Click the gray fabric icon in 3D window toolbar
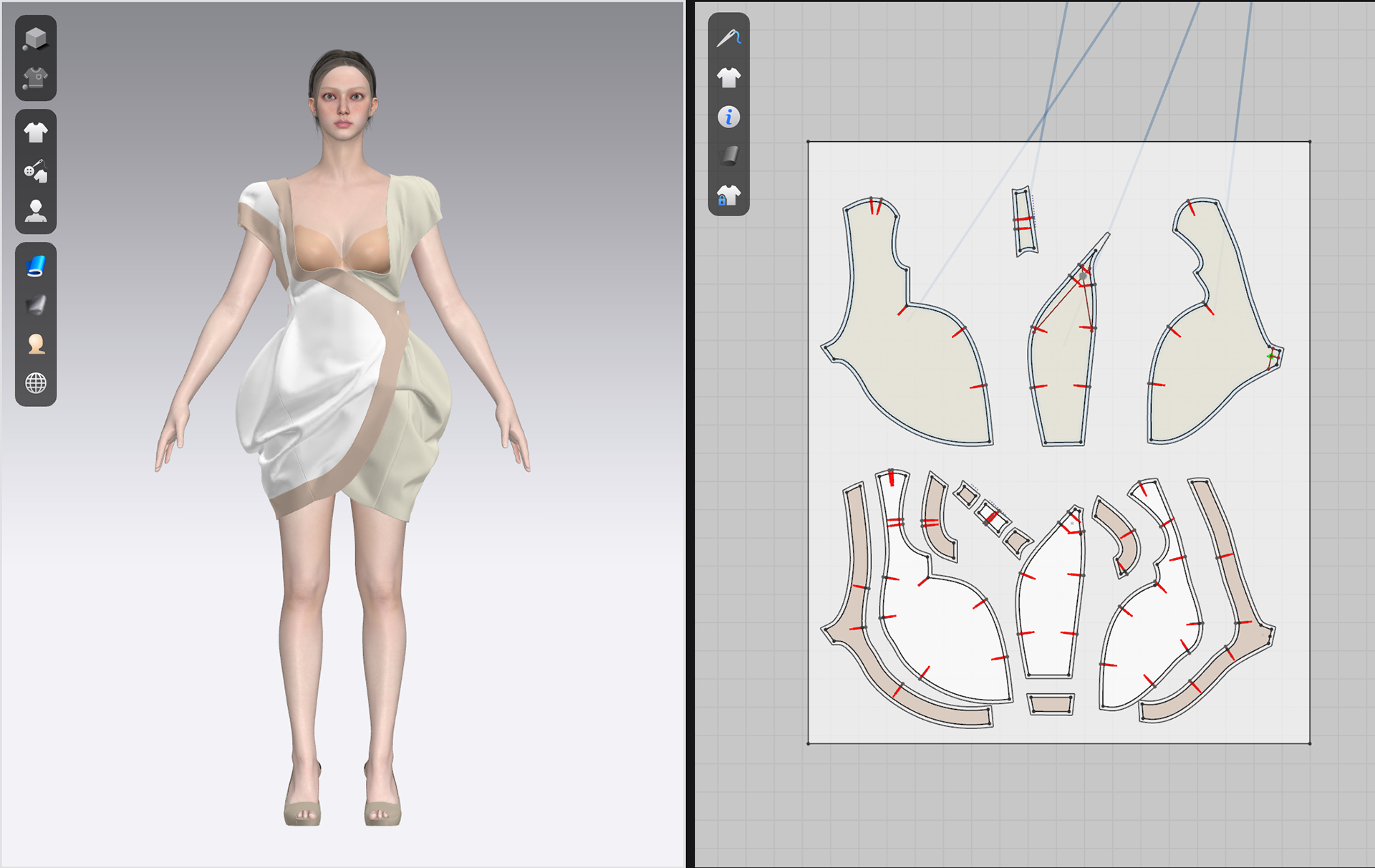 pyautogui.click(x=35, y=305)
